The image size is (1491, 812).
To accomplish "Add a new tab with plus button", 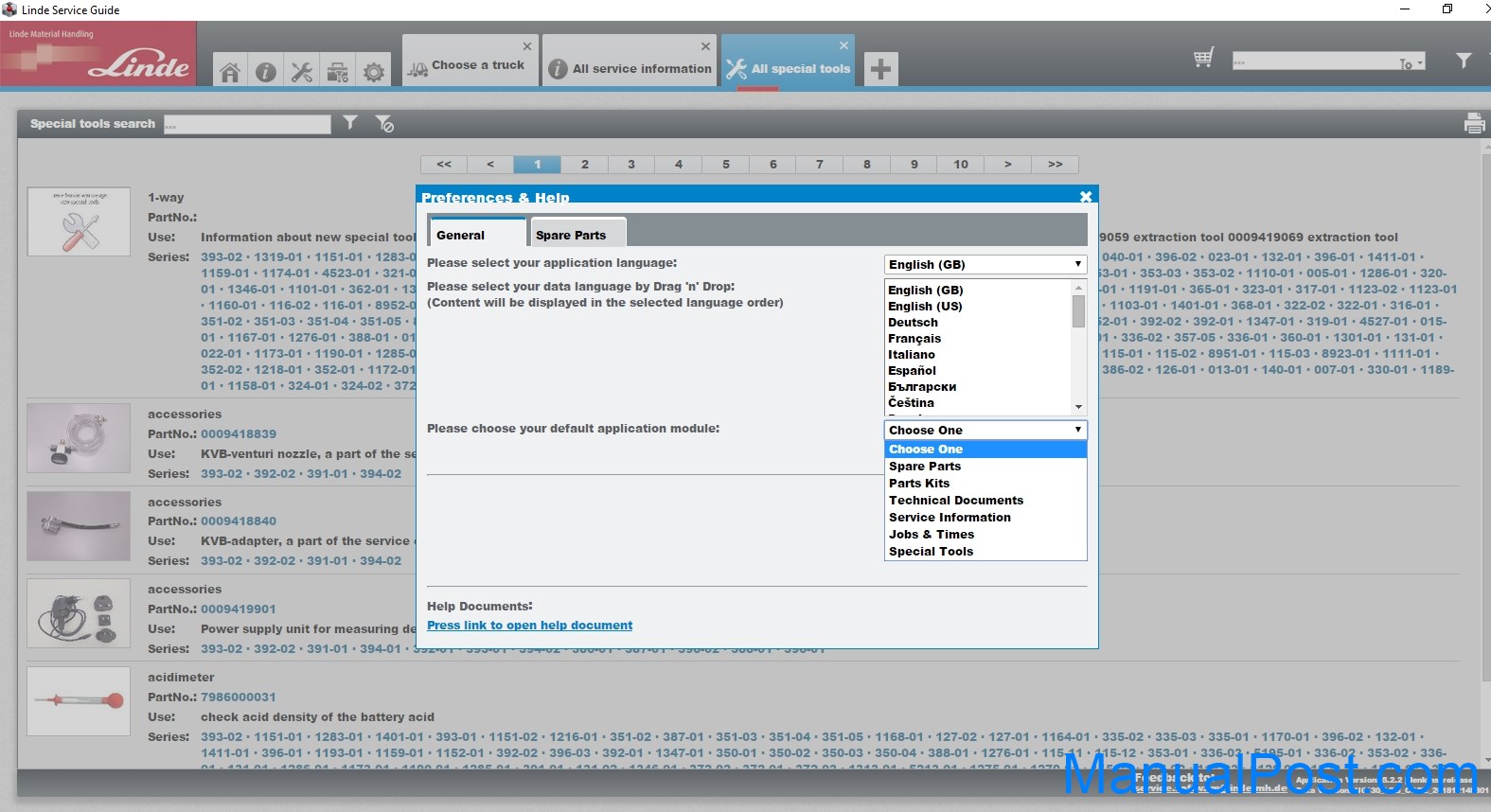I will (x=880, y=68).
